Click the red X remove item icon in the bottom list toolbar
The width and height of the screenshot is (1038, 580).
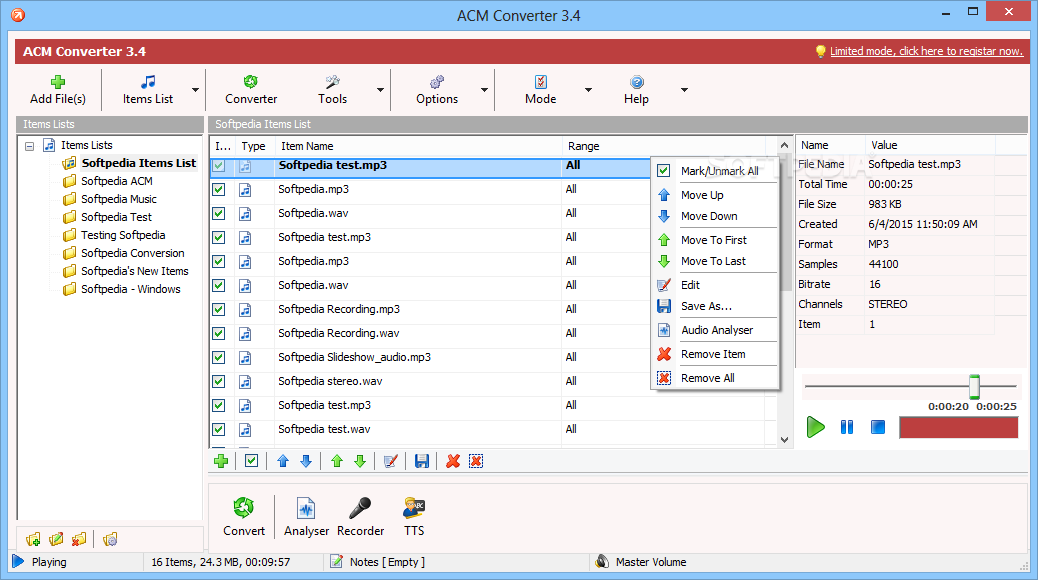point(453,461)
